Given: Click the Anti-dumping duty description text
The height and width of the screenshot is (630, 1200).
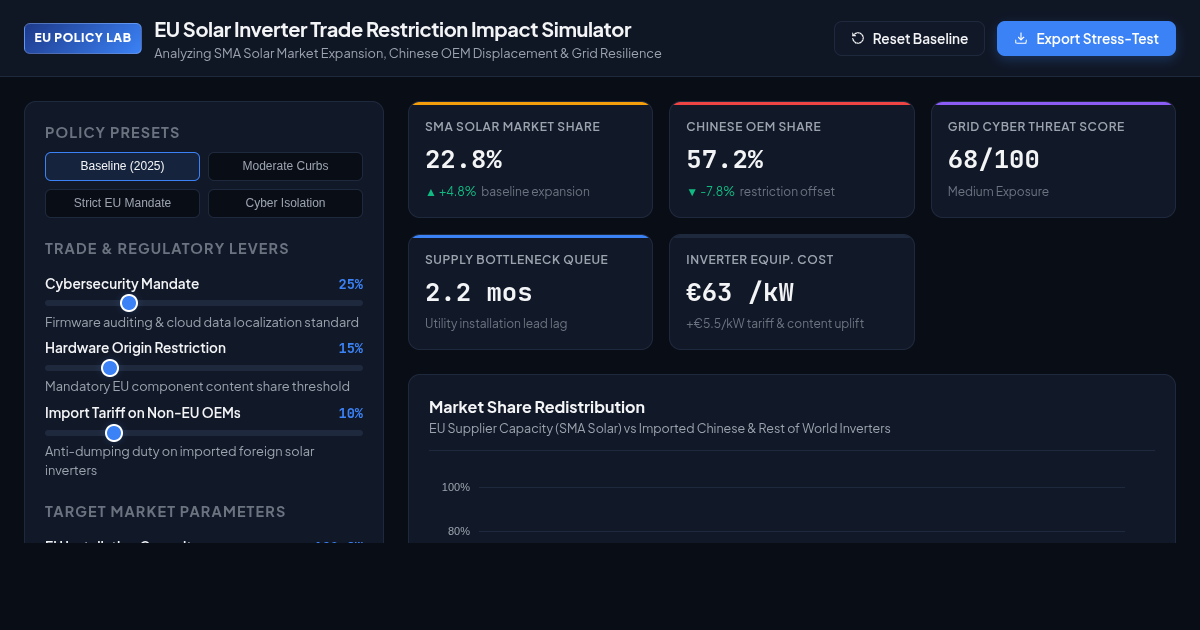Looking at the screenshot, I should point(180,460).
